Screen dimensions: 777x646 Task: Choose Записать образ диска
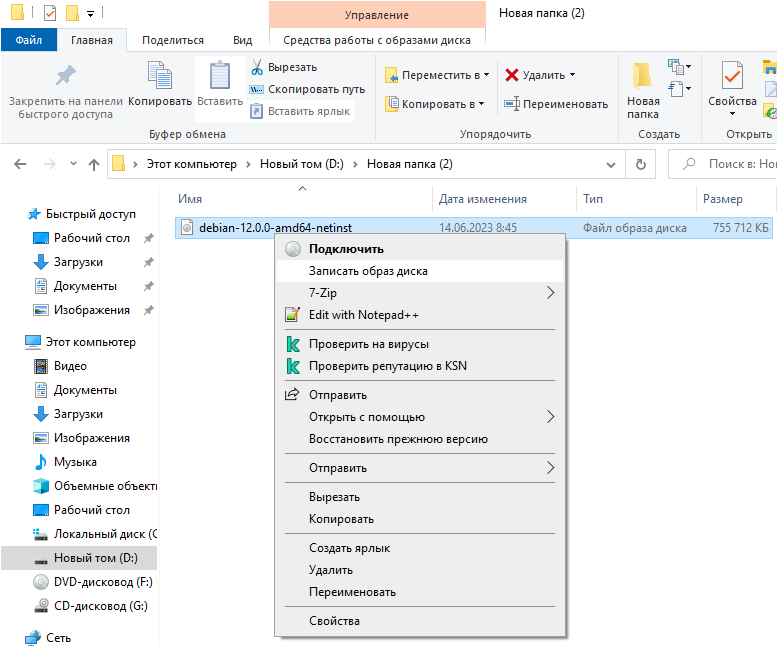[420, 271]
